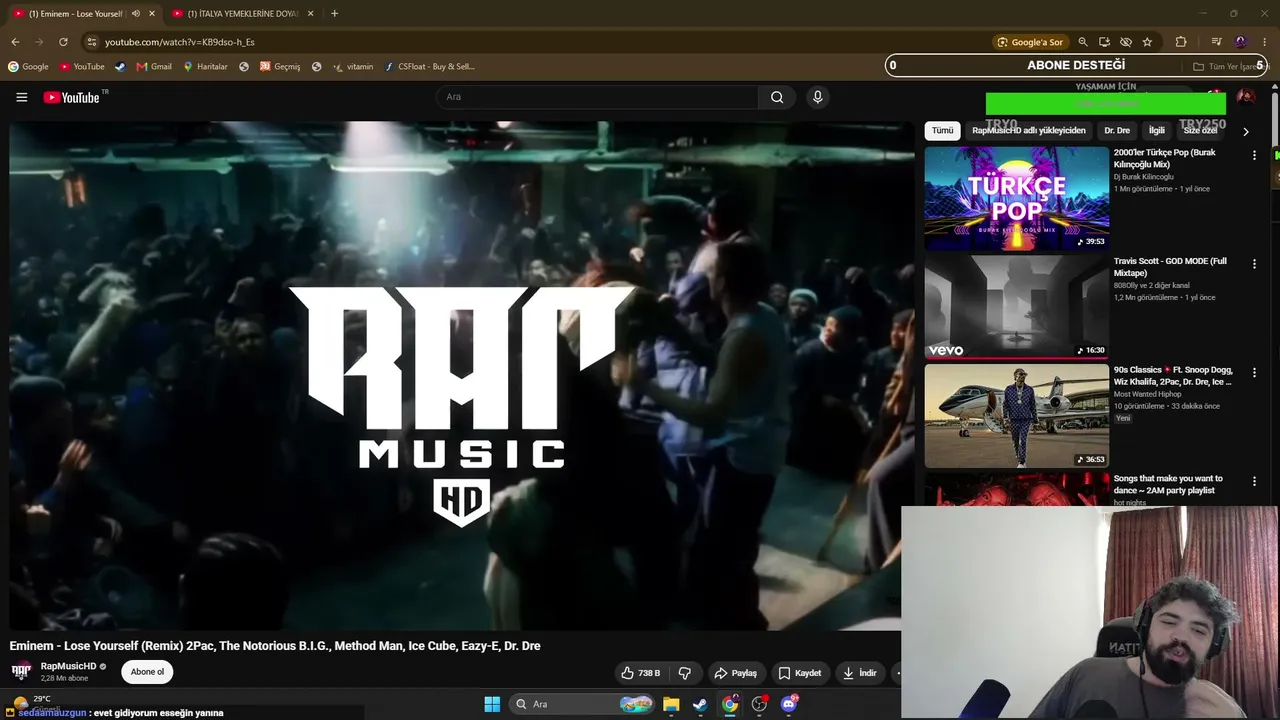Play the Eminem Lose Yourself video player
This screenshot has height=720, width=1280.
tap(461, 376)
